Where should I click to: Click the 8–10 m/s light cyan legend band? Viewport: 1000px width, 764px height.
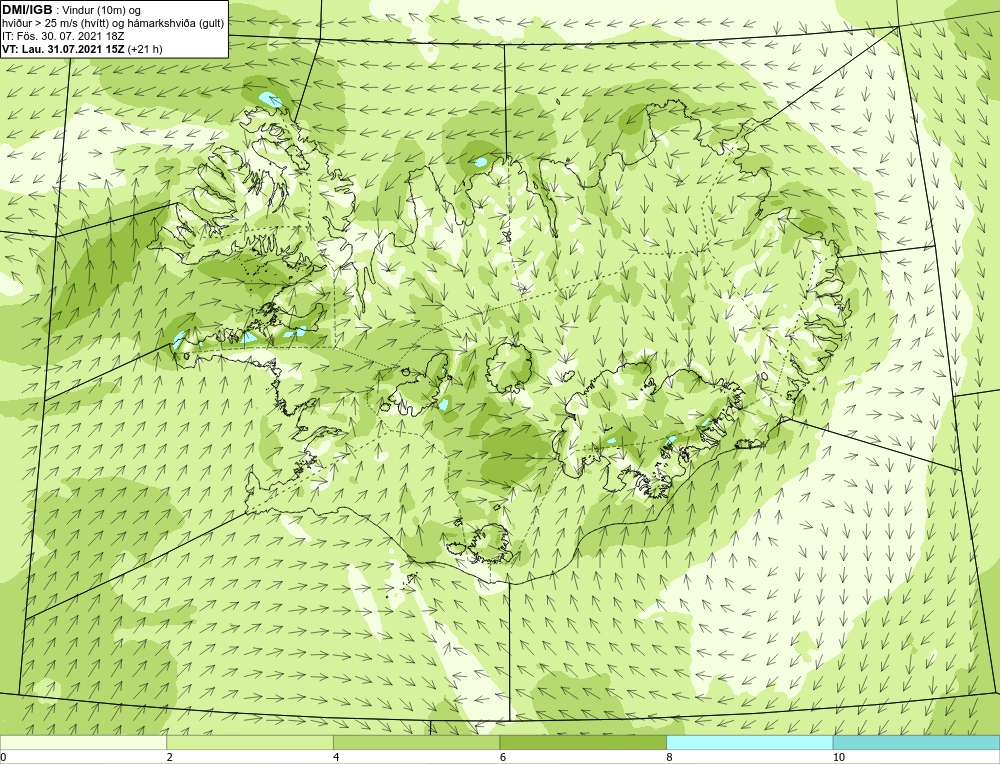(x=749, y=742)
